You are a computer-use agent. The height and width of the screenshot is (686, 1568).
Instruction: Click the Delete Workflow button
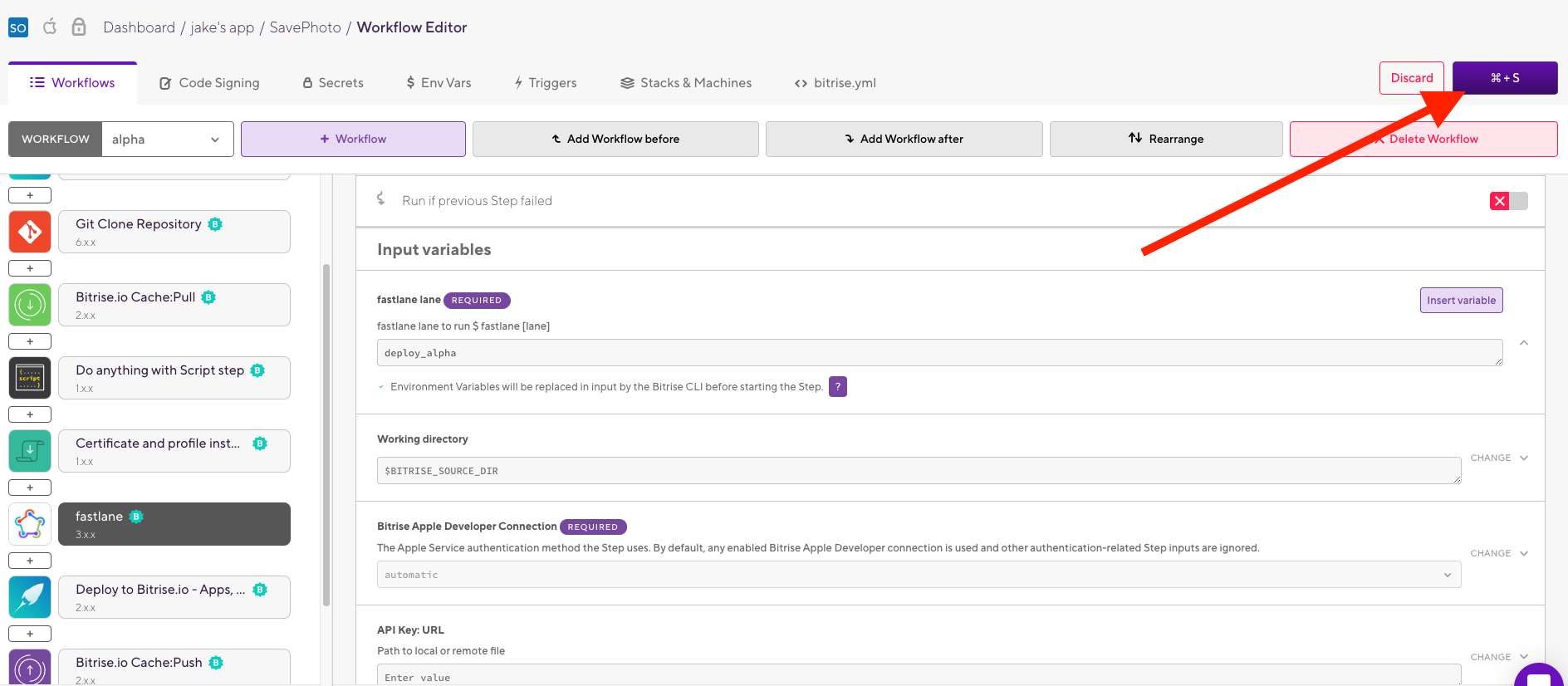[x=1423, y=139]
